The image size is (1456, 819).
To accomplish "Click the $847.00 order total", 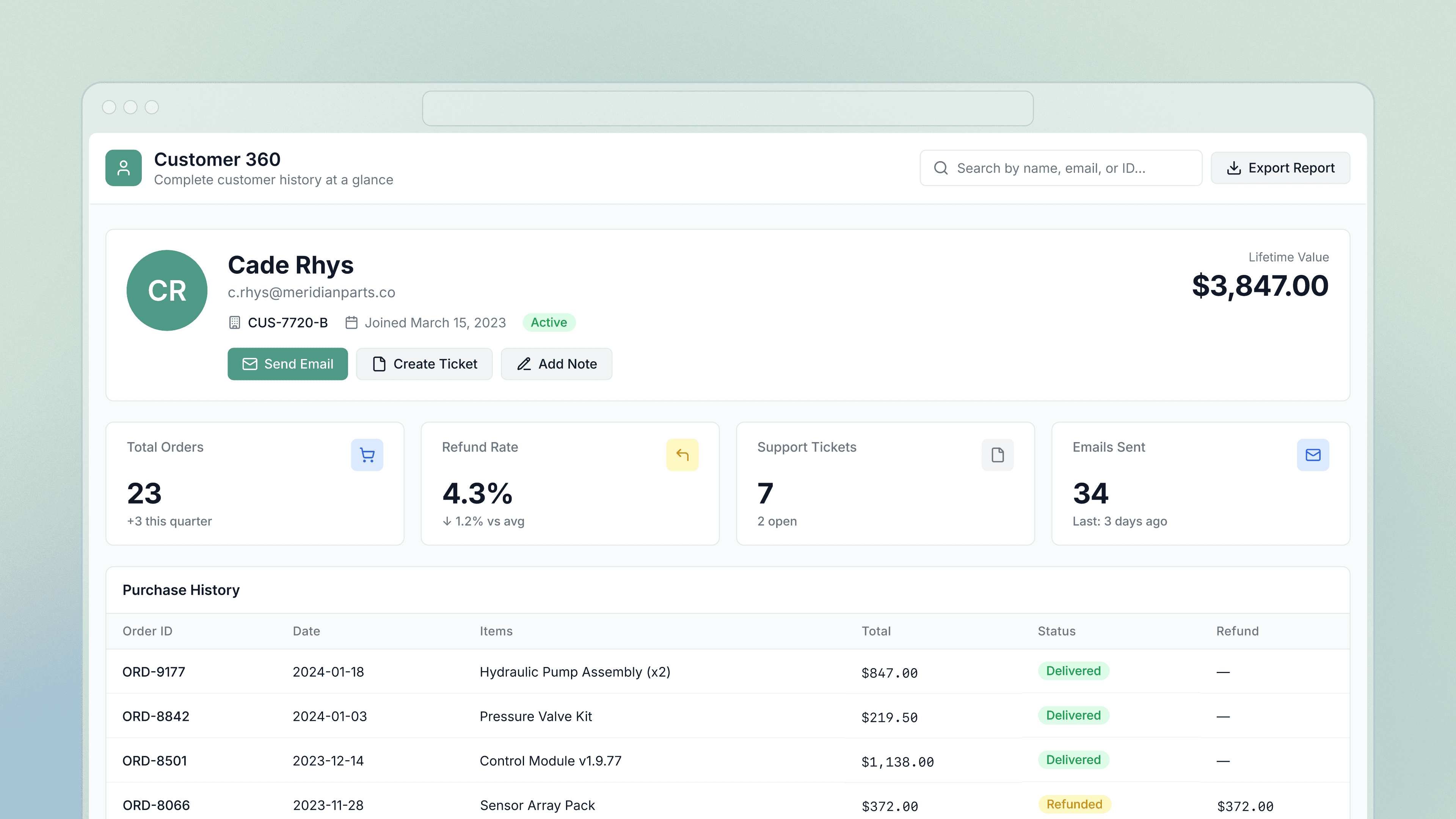I will click(x=890, y=673).
